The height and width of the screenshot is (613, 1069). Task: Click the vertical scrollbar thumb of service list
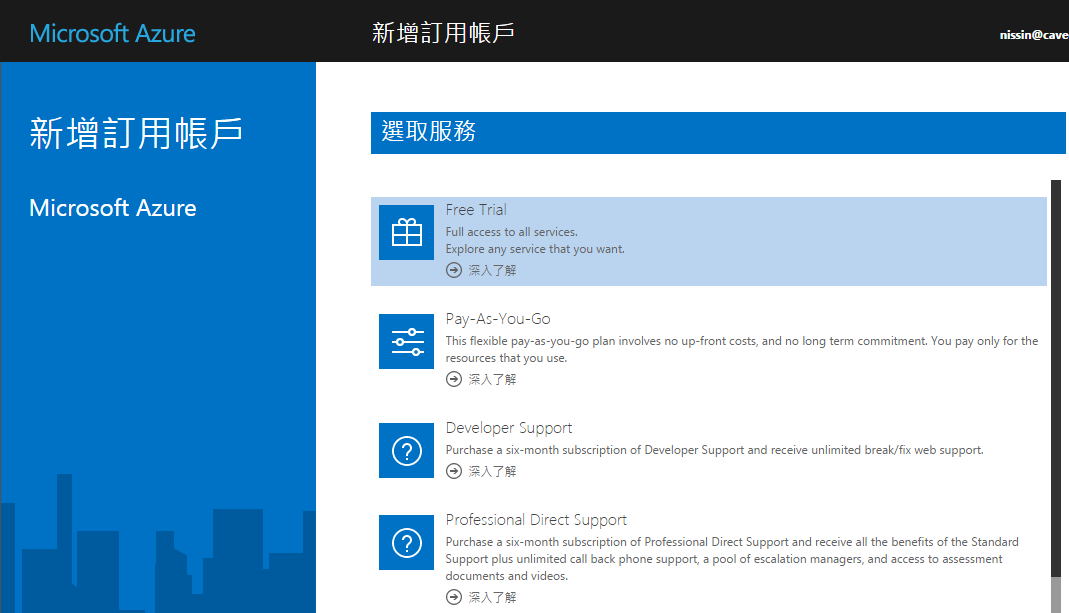(1056, 378)
